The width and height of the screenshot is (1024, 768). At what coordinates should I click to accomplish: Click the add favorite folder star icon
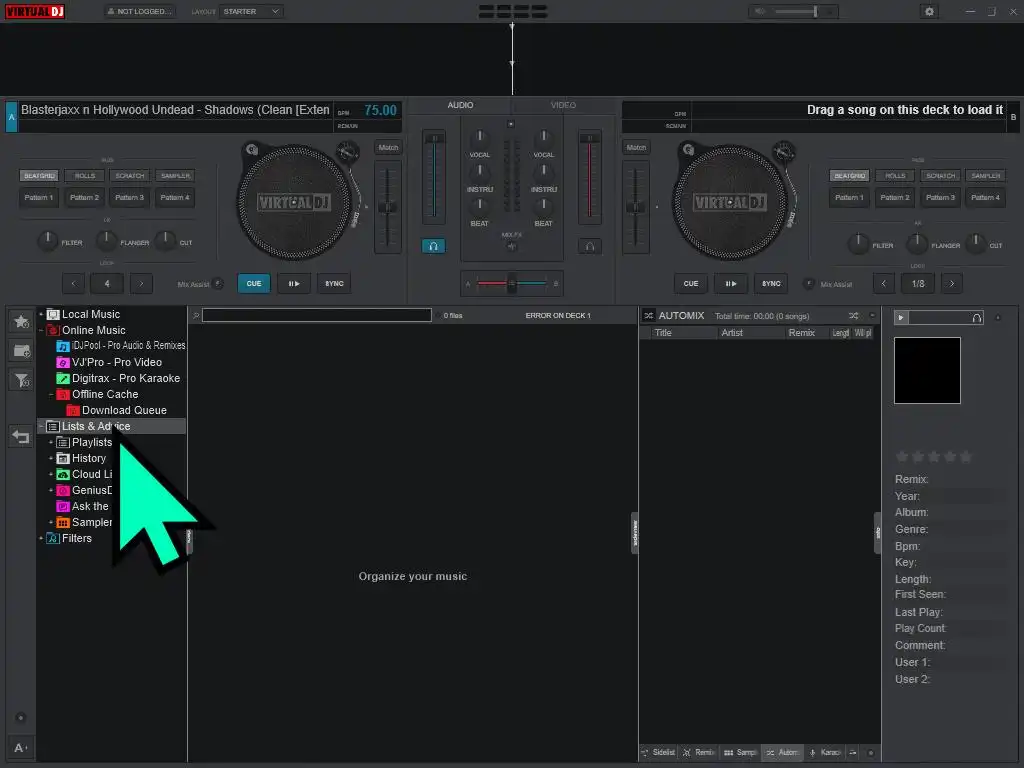point(22,321)
